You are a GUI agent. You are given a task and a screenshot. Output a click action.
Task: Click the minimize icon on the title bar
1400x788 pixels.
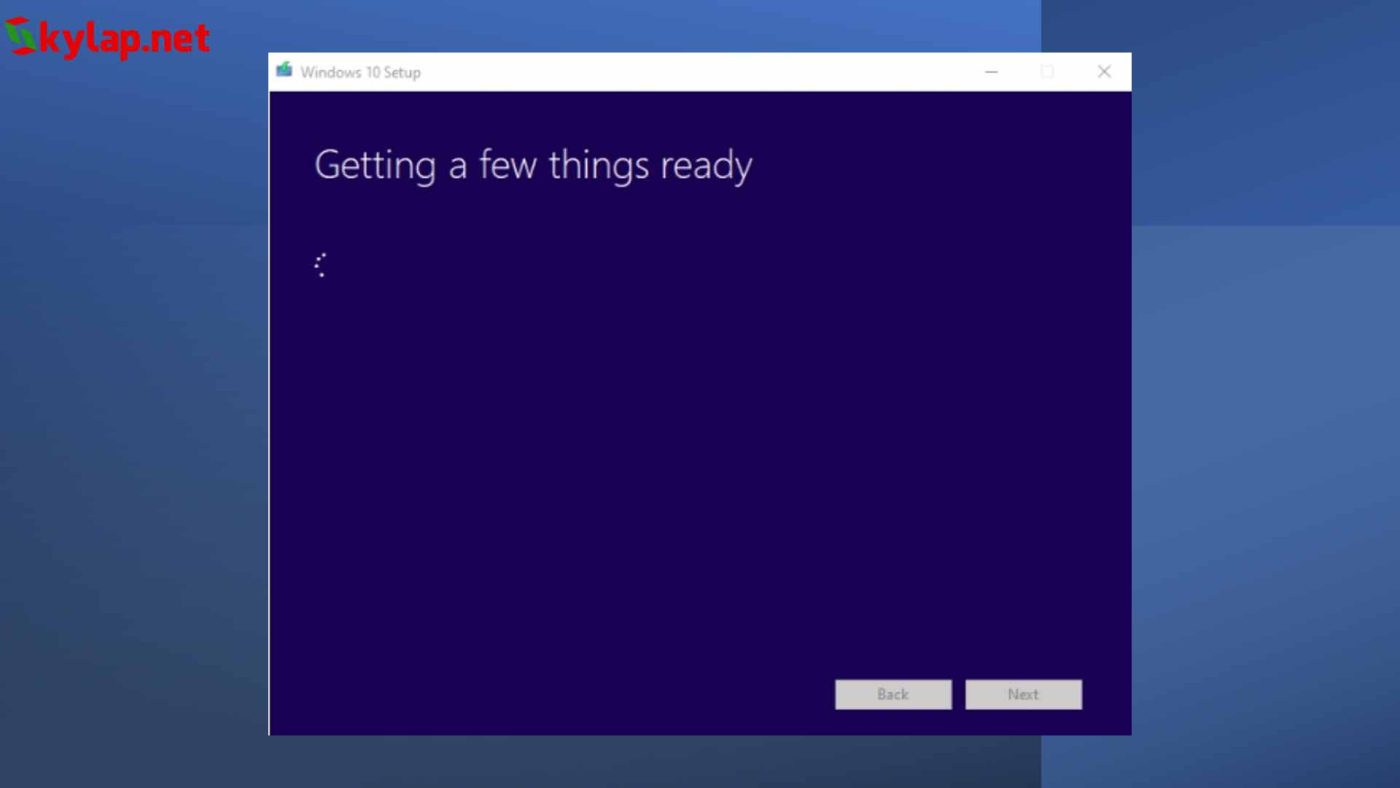click(991, 71)
